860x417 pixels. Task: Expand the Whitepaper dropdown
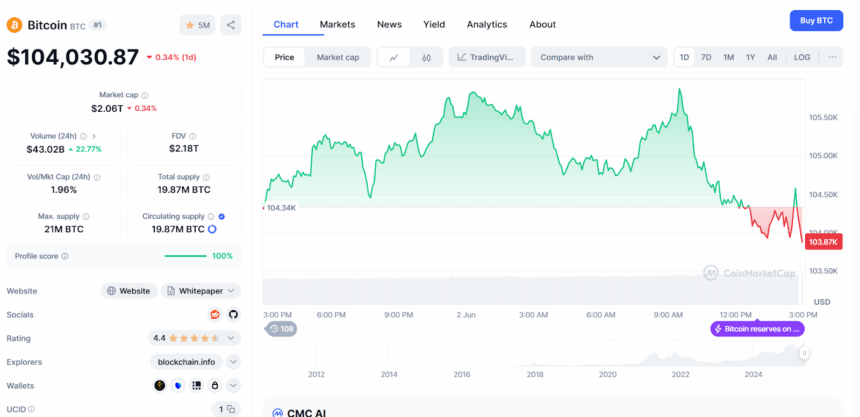pos(200,291)
